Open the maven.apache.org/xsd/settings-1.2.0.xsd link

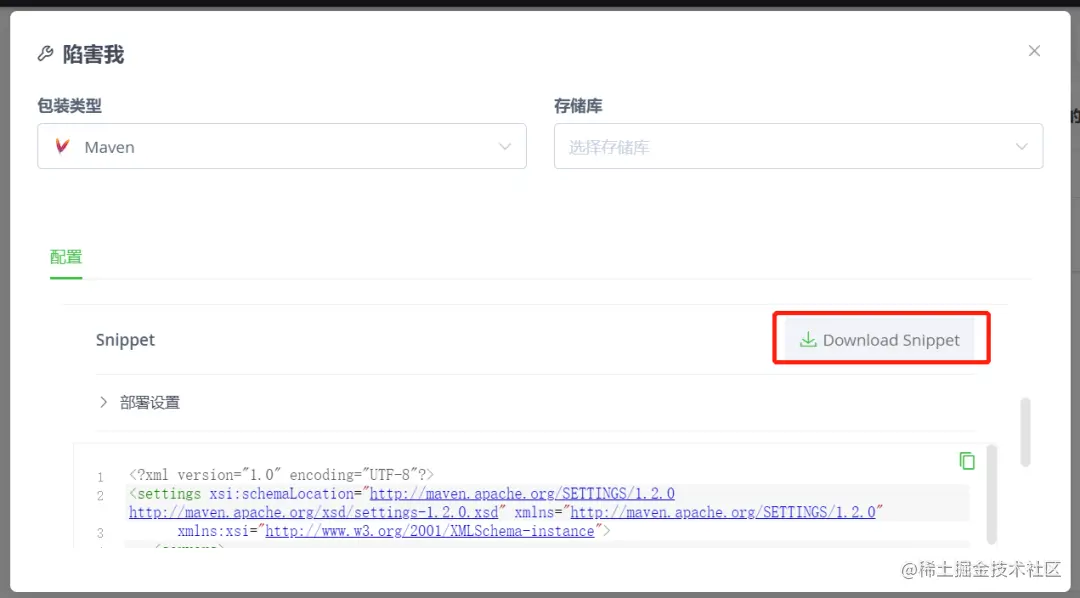tap(313, 513)
